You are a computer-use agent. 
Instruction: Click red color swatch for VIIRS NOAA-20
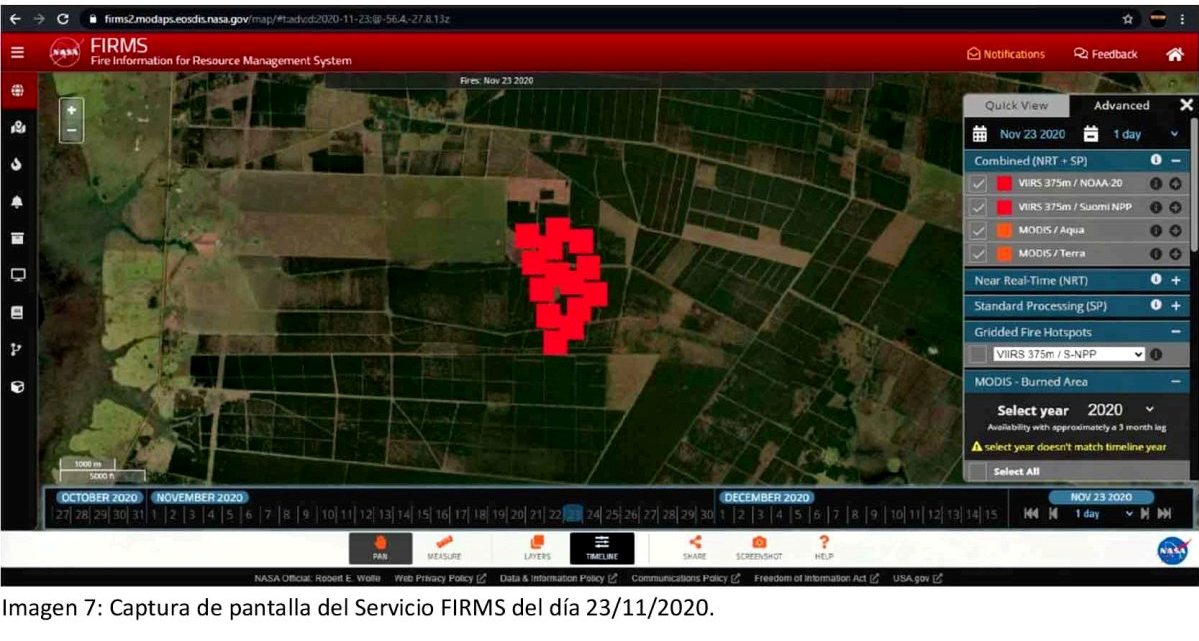1004,184
